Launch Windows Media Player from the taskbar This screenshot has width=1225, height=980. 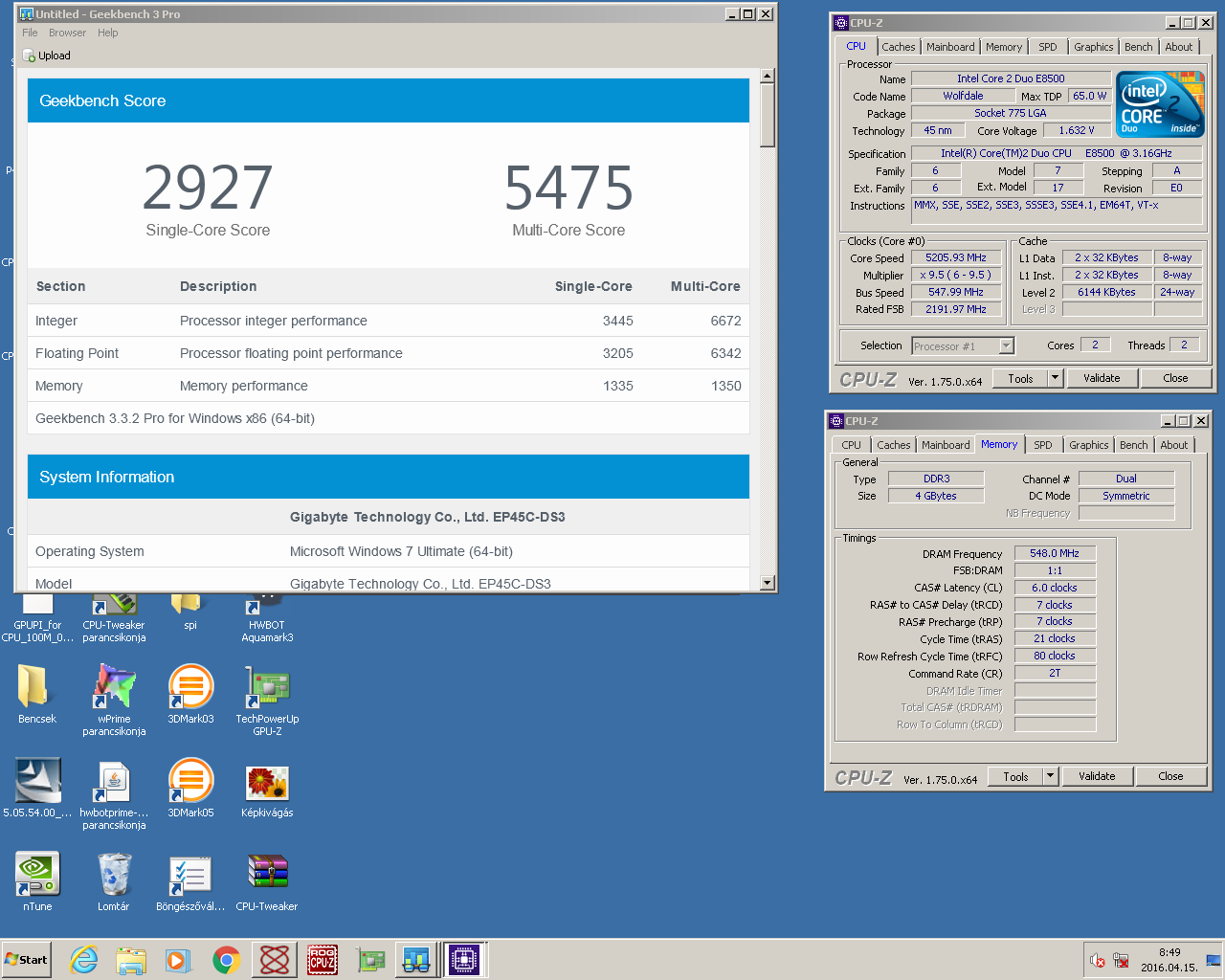(x=178, y=960)
